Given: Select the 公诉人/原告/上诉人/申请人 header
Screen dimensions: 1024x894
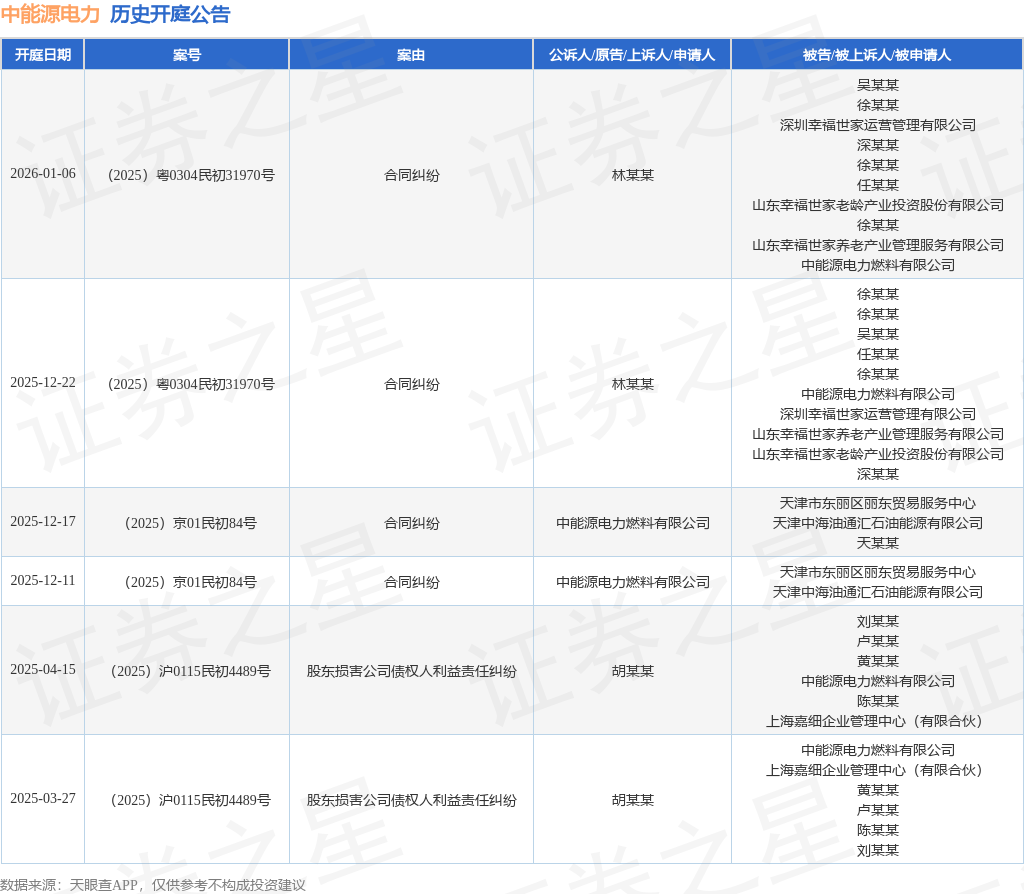Looking at the screenshot, I should [632, 55].
